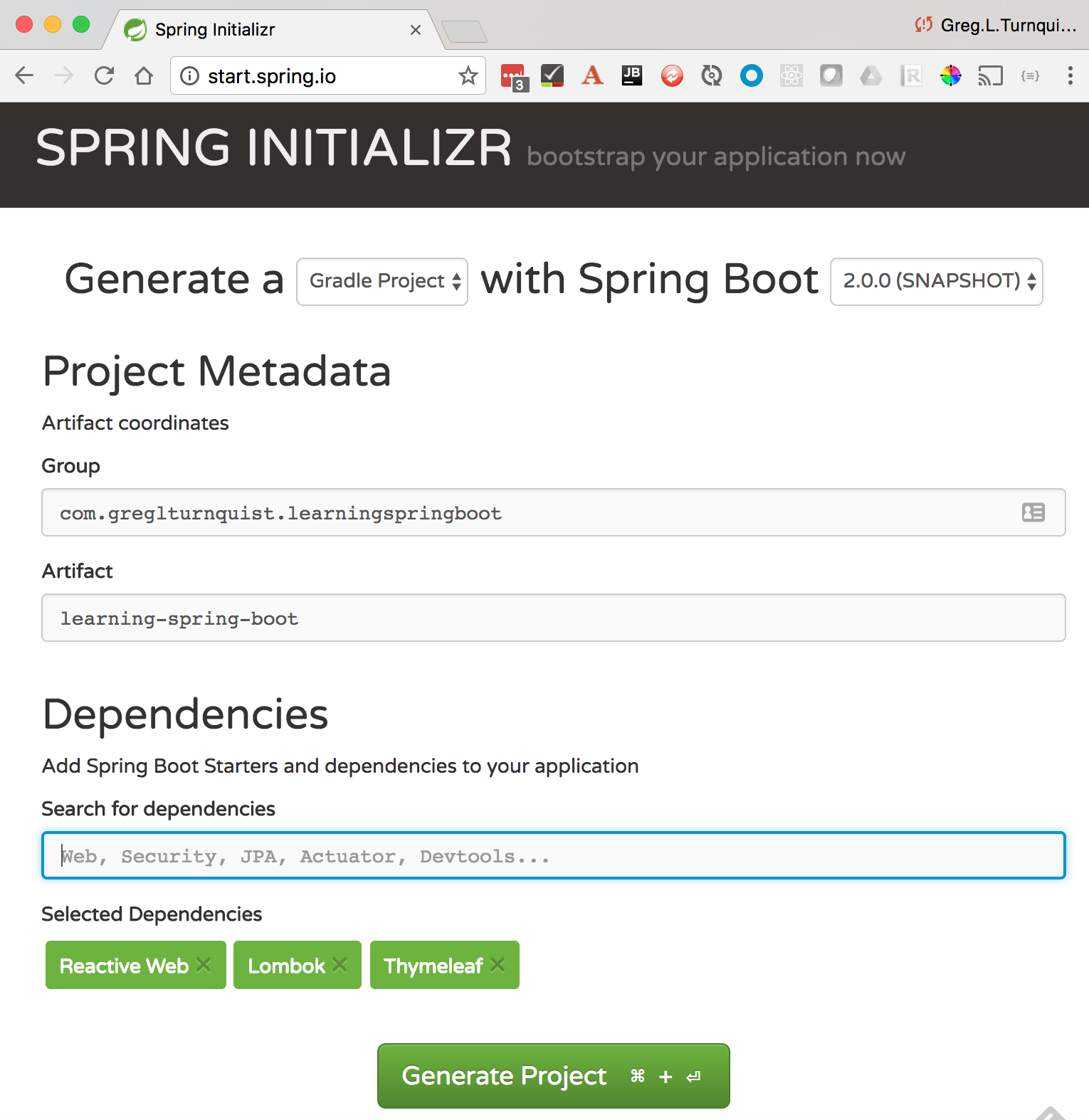1089x1120 pixels.
Task: Focus the Search for dependencies field
Action: point(553,855)
